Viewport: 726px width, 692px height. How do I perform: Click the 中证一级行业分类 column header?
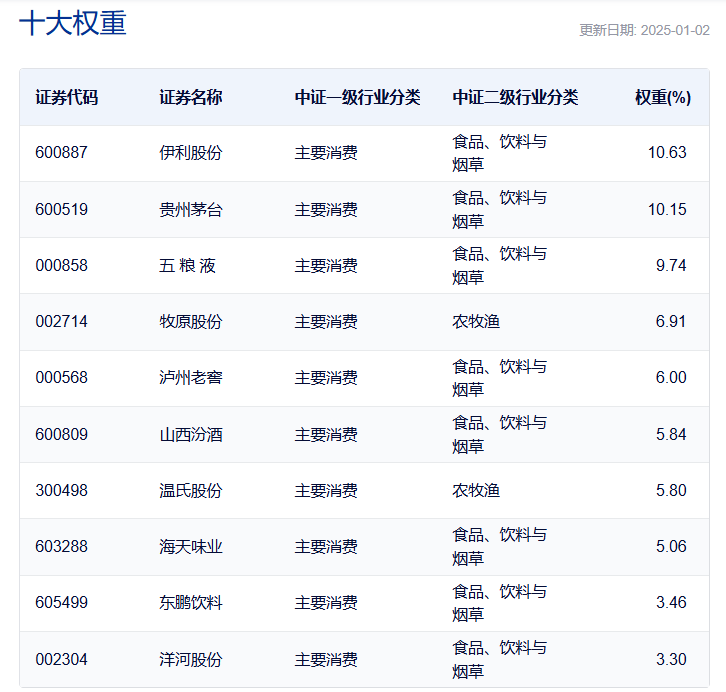(x=357, y=97)
